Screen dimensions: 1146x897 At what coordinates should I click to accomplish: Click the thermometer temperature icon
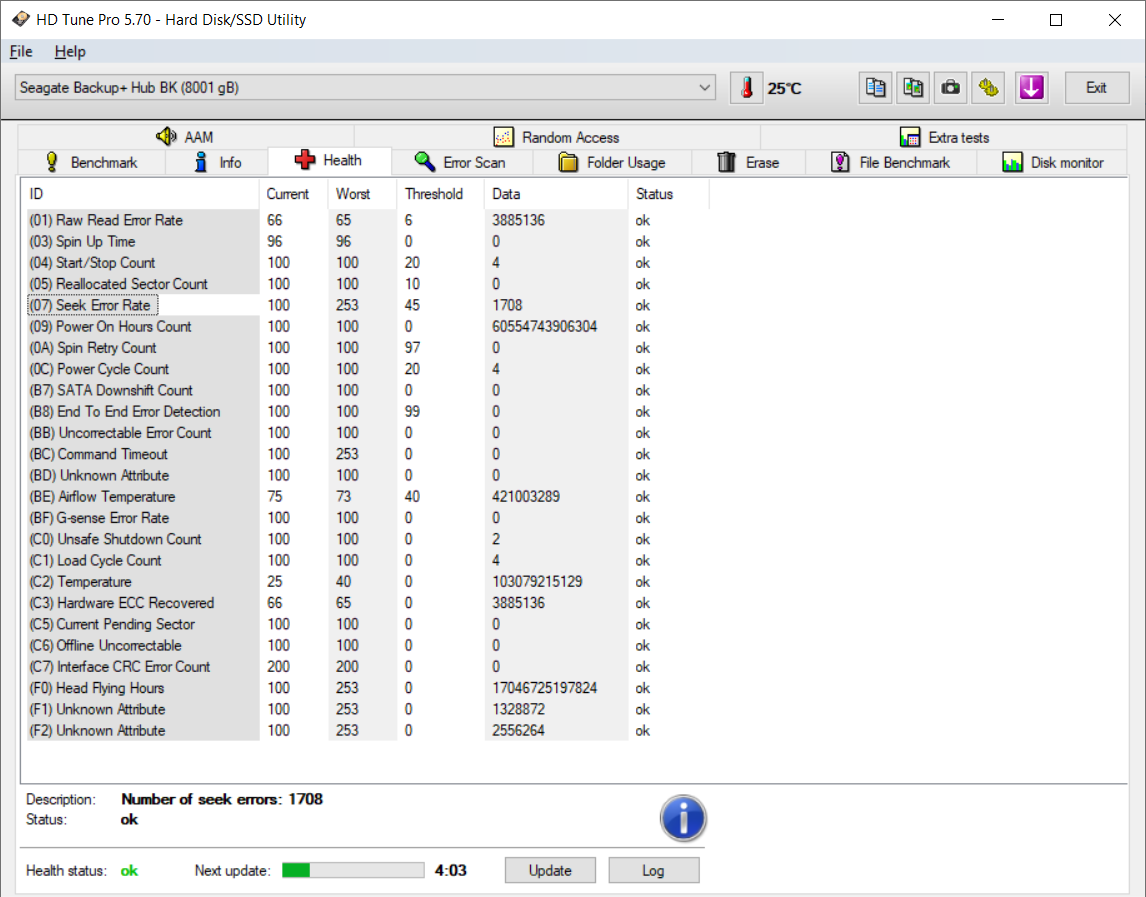coord(746,88)
